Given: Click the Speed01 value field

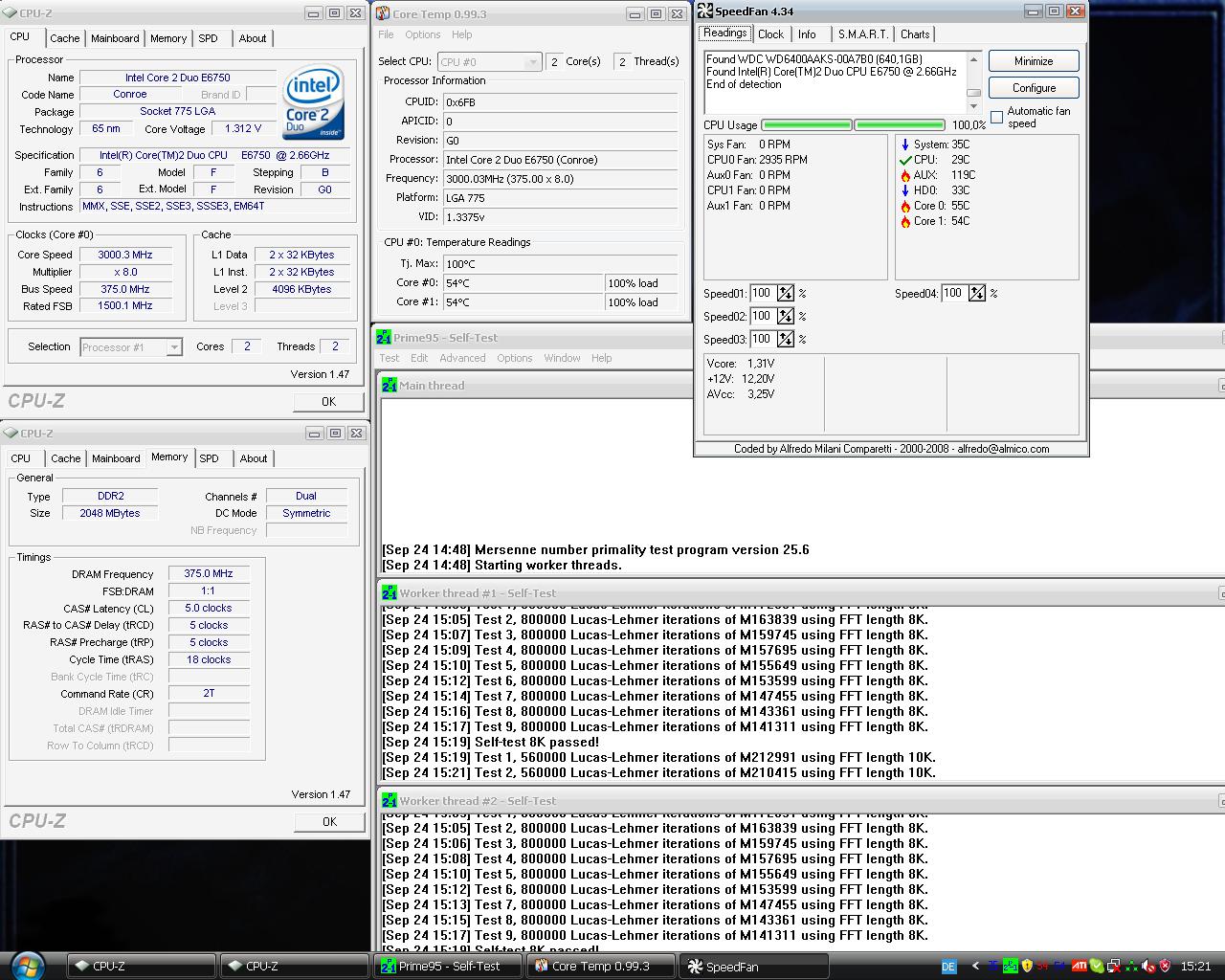Looking at the screenshot, I should coord(763,293).
